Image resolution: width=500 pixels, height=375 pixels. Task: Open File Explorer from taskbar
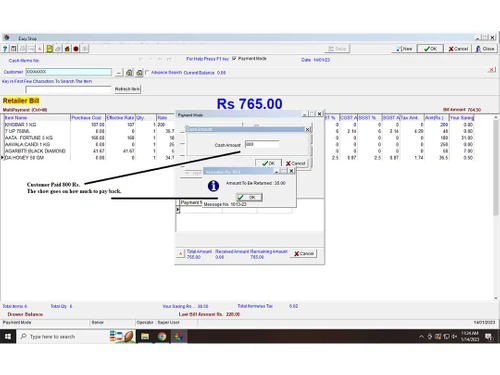pos(145,337)
